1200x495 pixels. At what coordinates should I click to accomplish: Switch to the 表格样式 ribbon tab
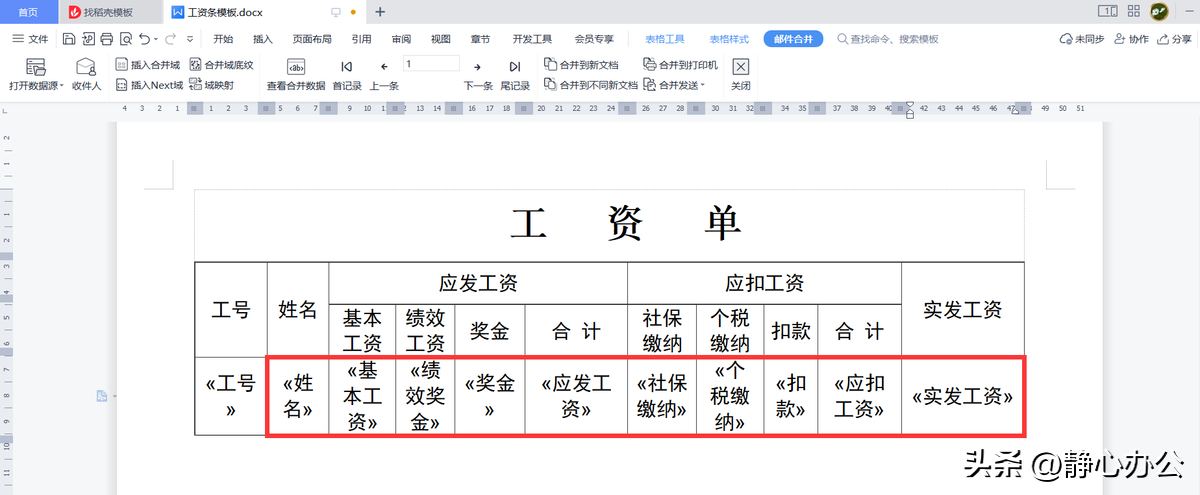click(729, 39)
